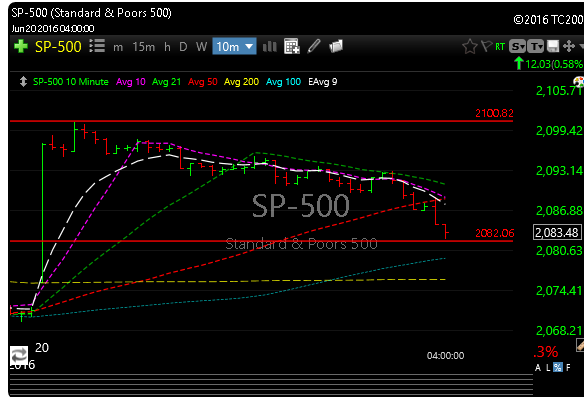This screenshot has width=584, height=397.
Task: Click the four-arrow move chart icon
Action: [569, 46]
